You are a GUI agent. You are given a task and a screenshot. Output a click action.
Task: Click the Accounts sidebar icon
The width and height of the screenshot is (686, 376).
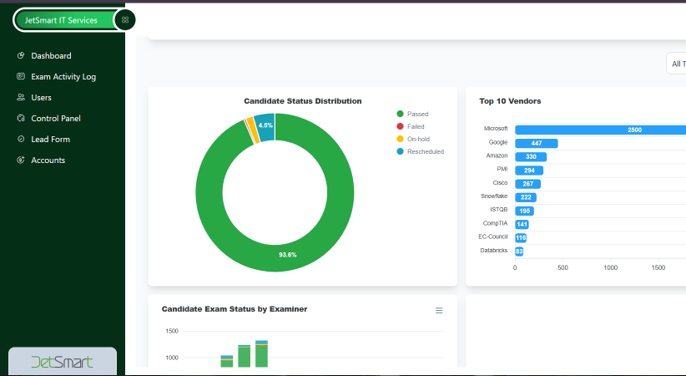pos(21,160)
